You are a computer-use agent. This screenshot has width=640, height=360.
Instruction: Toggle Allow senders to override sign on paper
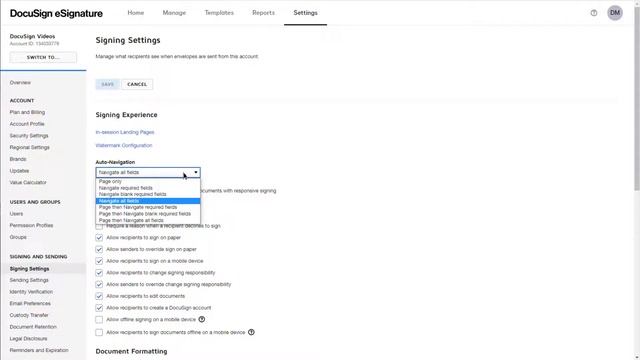click(99, 249)
